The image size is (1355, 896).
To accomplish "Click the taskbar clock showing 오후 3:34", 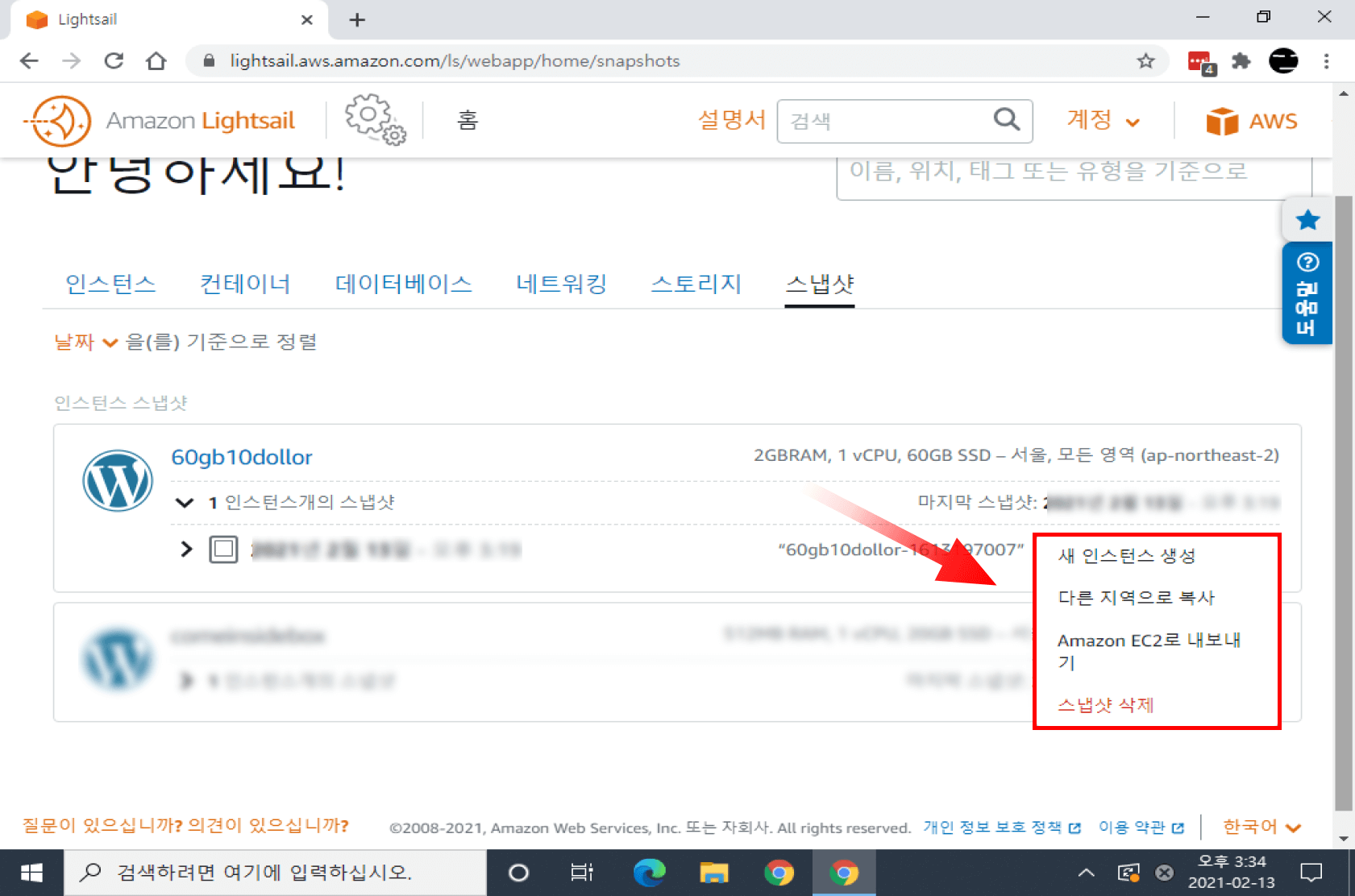I will pos(1231,873).
